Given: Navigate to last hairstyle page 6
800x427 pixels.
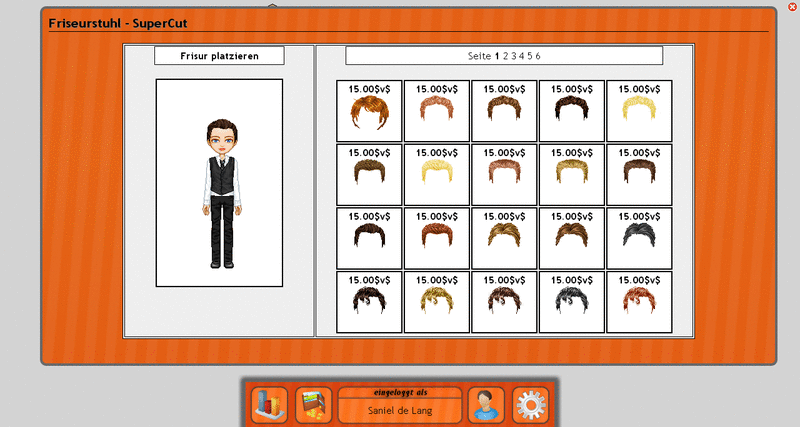Looking at the screenshot, I should tap(538, 56).
